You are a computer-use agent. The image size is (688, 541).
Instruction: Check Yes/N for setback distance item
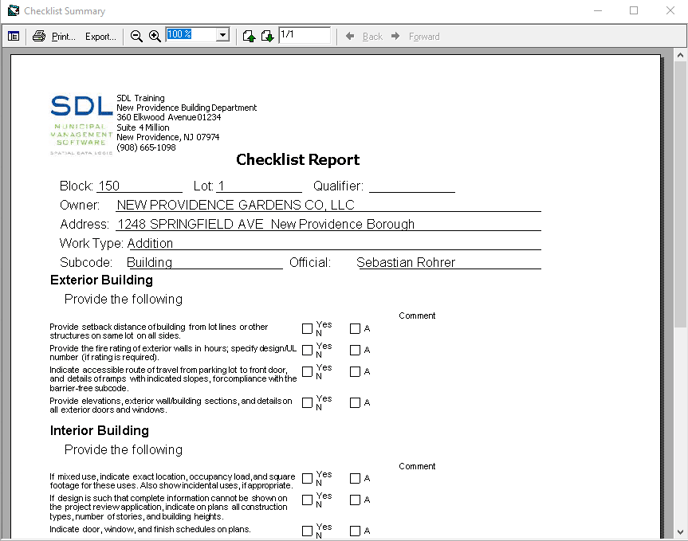[307, 329]
